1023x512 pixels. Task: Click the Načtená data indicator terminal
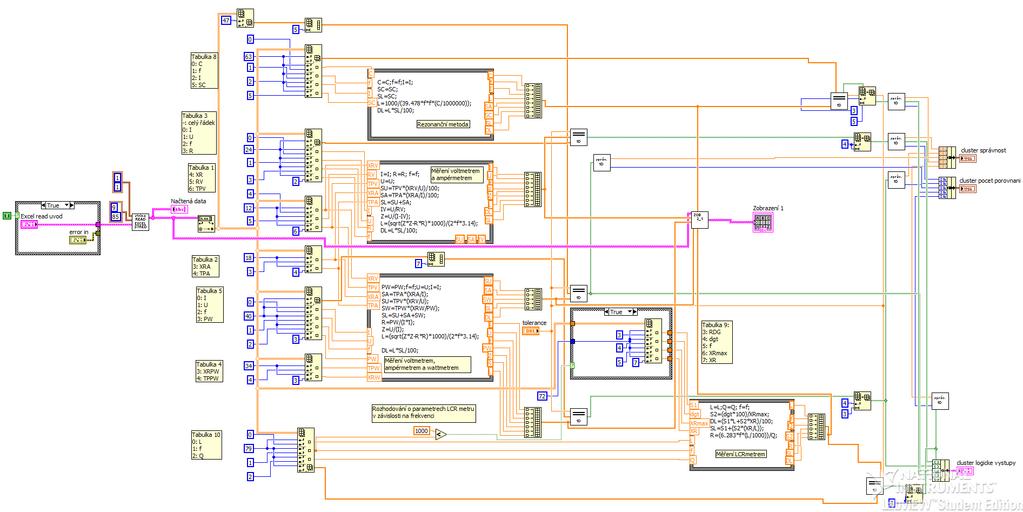179,209
